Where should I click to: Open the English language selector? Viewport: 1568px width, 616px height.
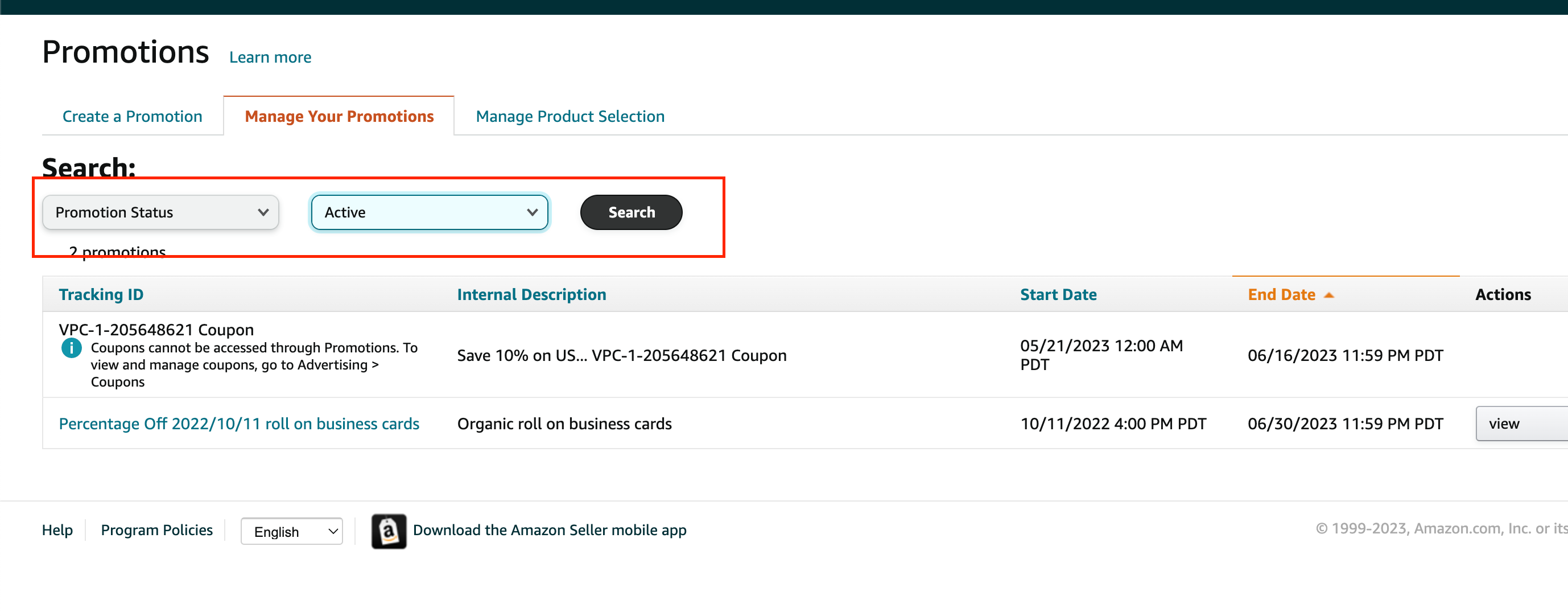coord(291,531)
